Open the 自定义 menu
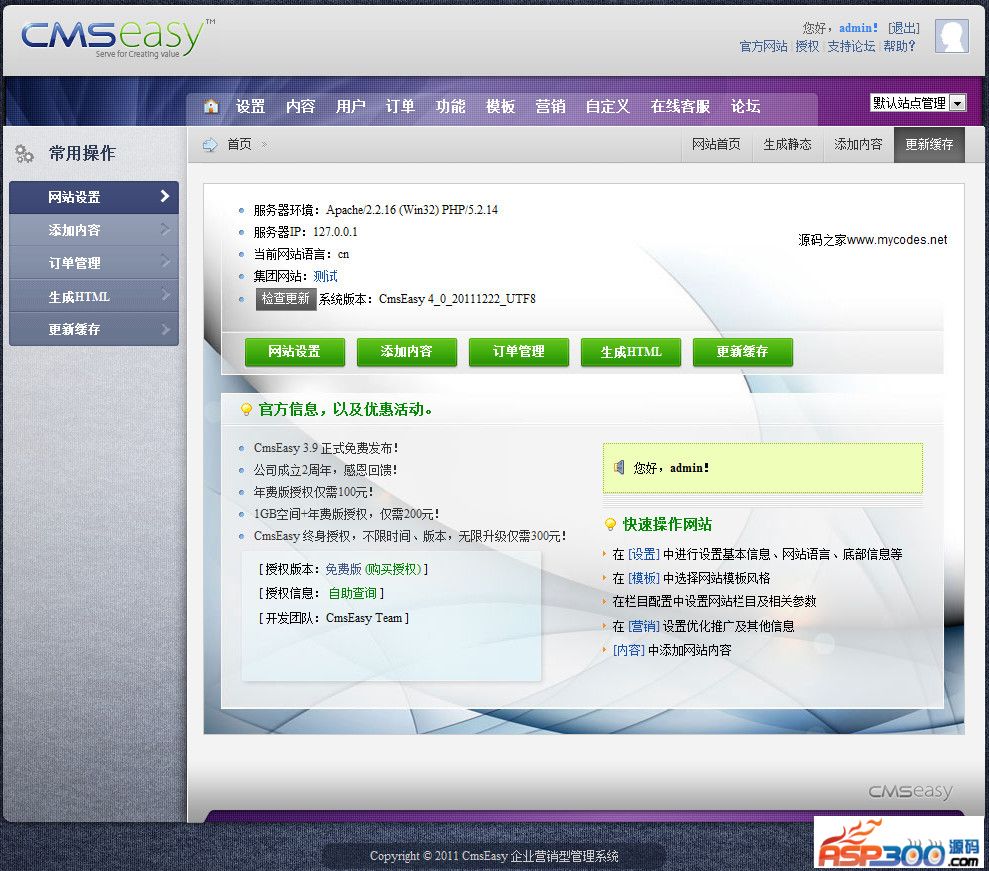 [x=607, y=106]
